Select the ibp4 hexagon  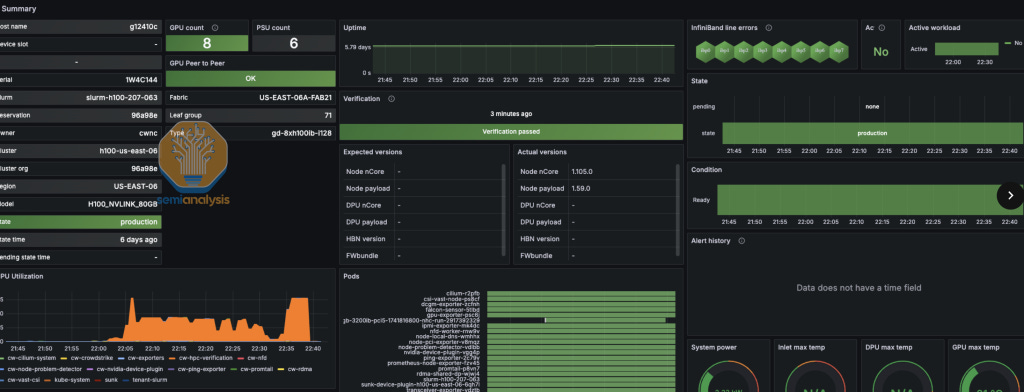(x=782, y=51)
